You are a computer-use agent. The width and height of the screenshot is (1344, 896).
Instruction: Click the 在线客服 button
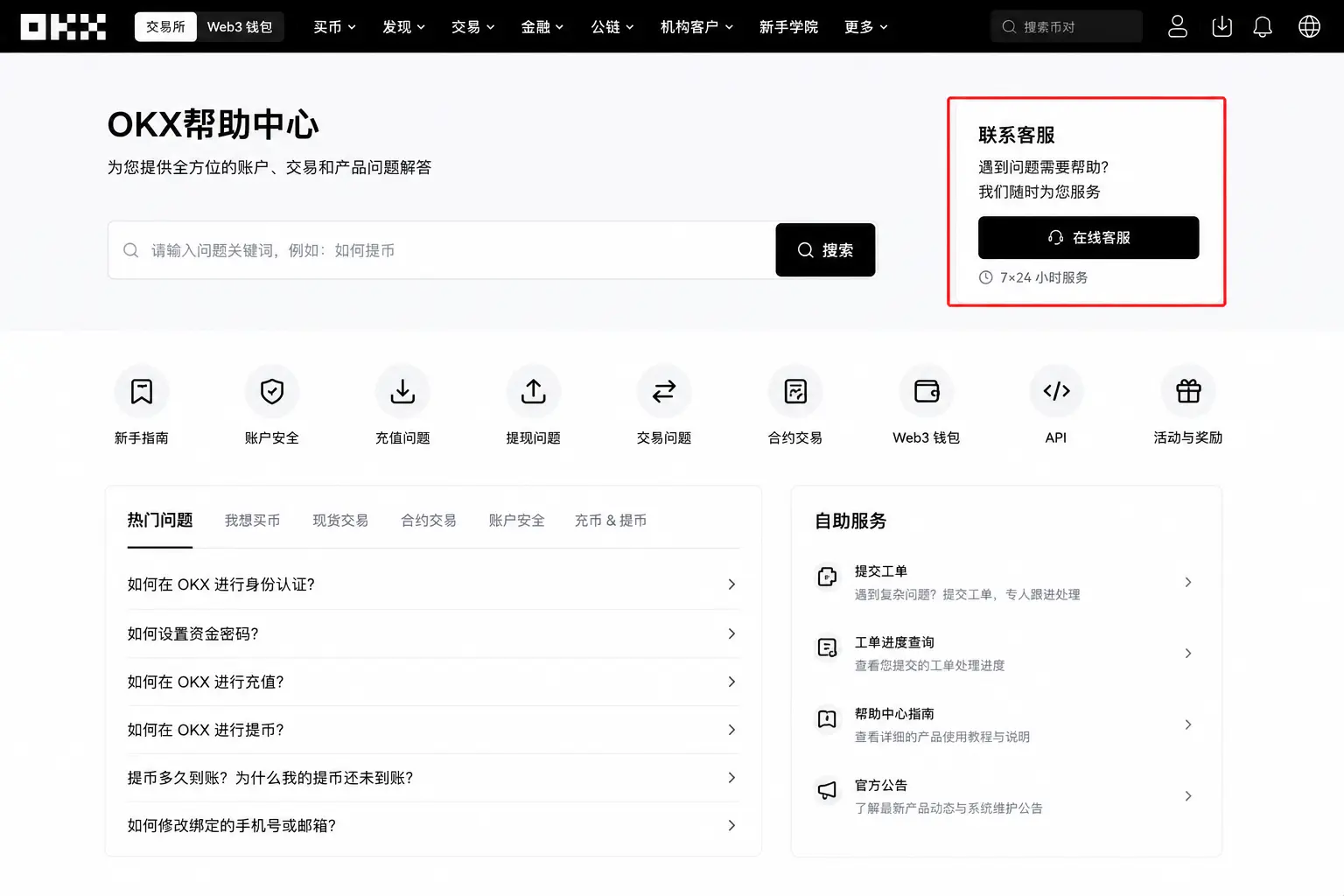click(1088, 238)
